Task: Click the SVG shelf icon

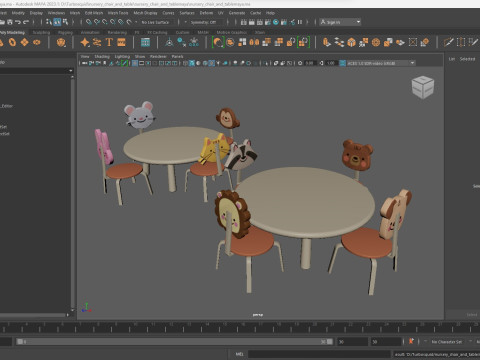Action: (121, 42)
